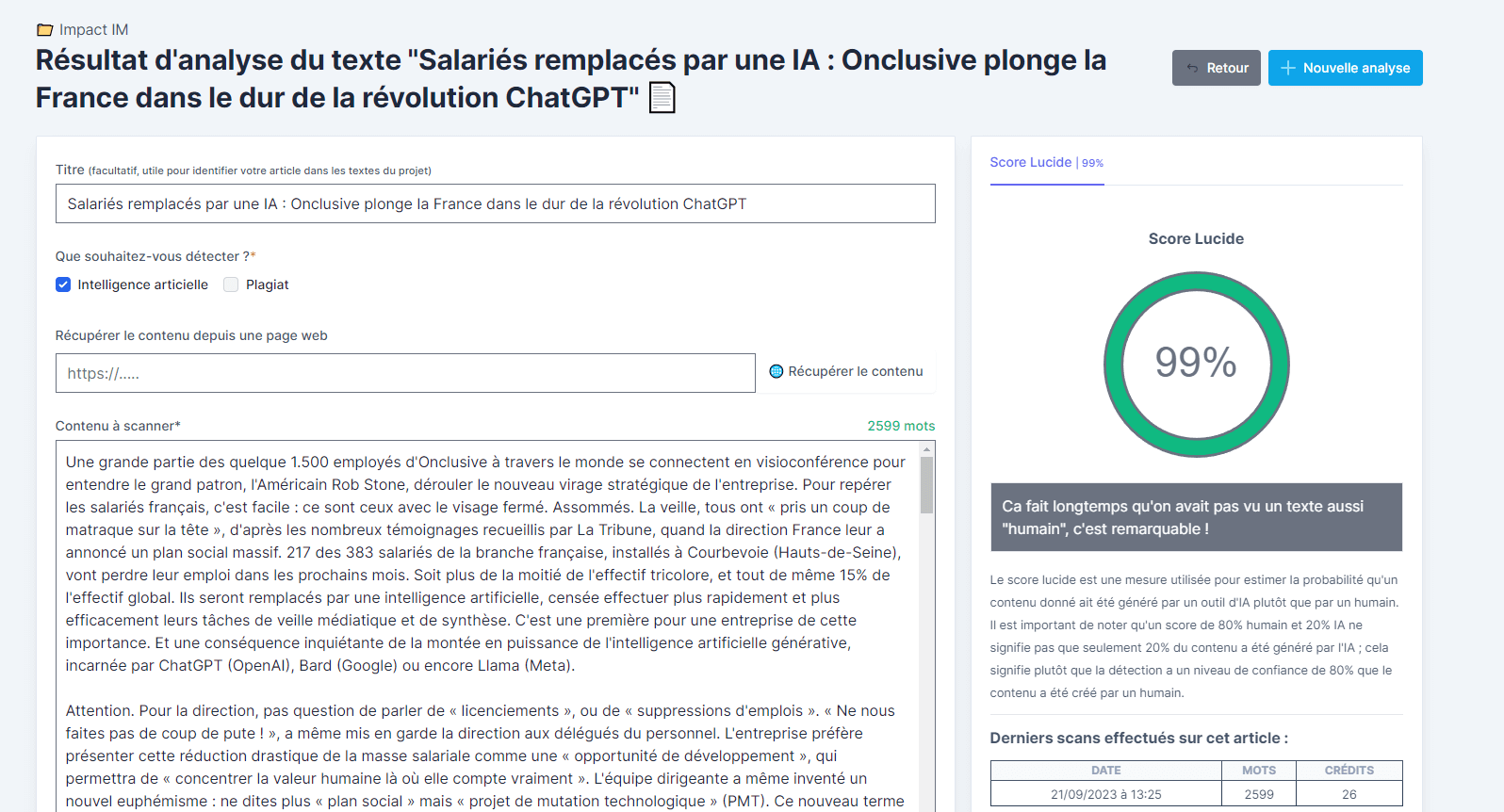Click the plus icon on Nouvelle analyse

click(1287, 68)
